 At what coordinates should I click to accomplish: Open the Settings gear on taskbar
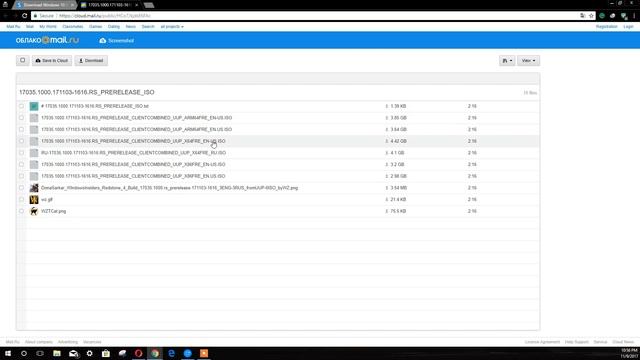coord(89,353)
